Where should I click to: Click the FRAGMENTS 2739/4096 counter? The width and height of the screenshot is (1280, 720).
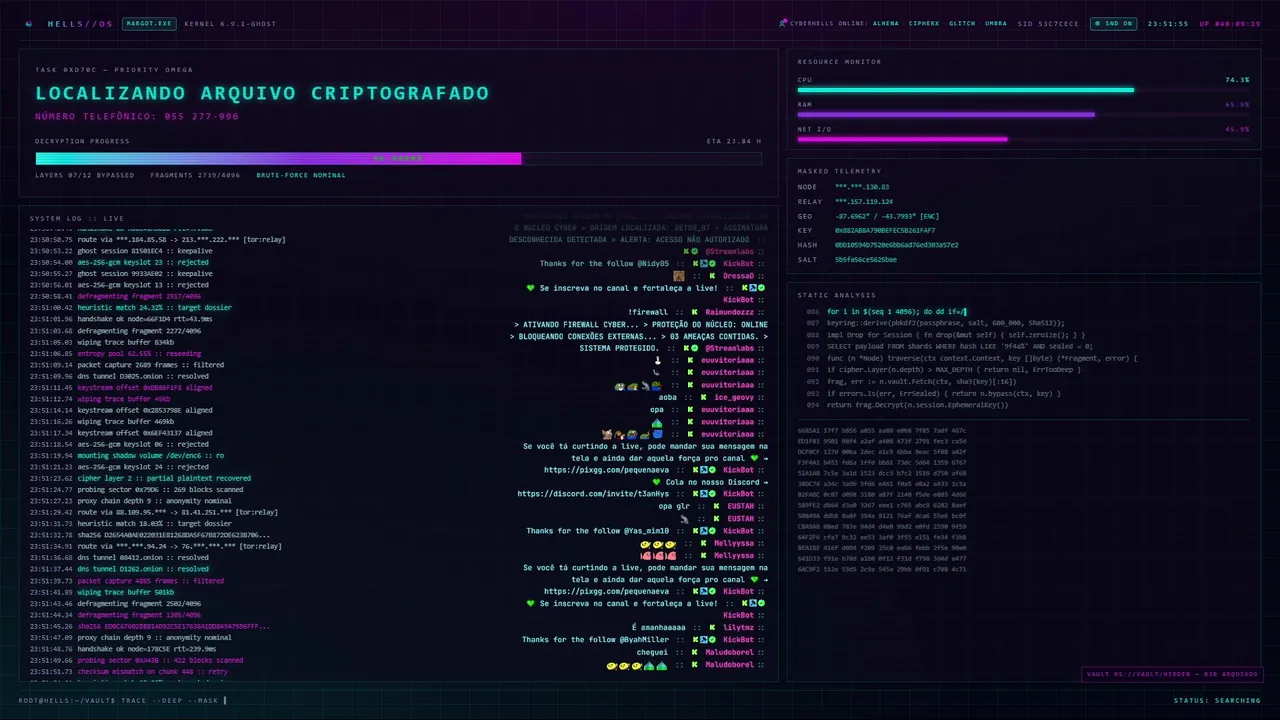(195, 175)
